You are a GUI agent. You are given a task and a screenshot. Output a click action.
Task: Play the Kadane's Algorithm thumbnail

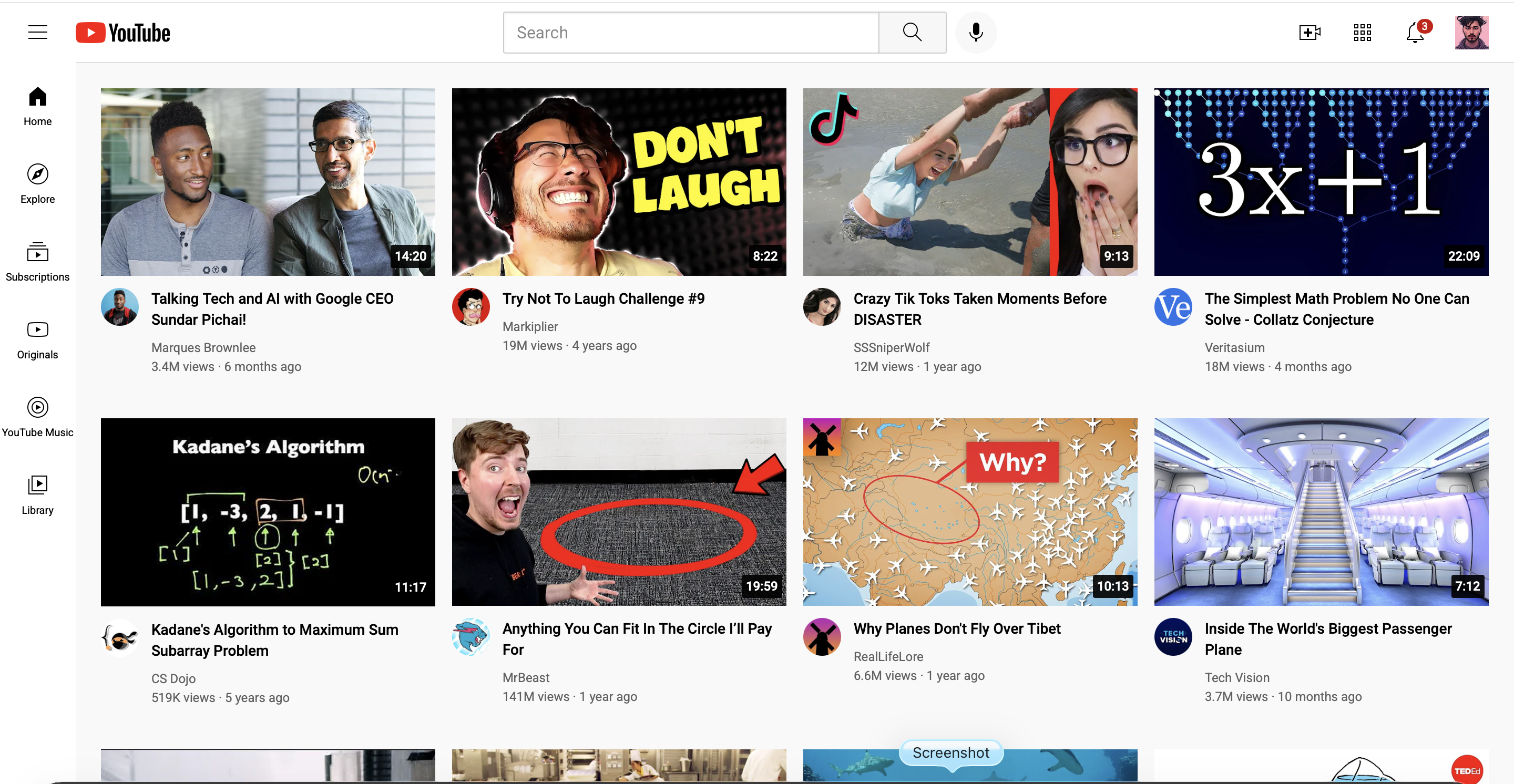(x=268, y=512)
